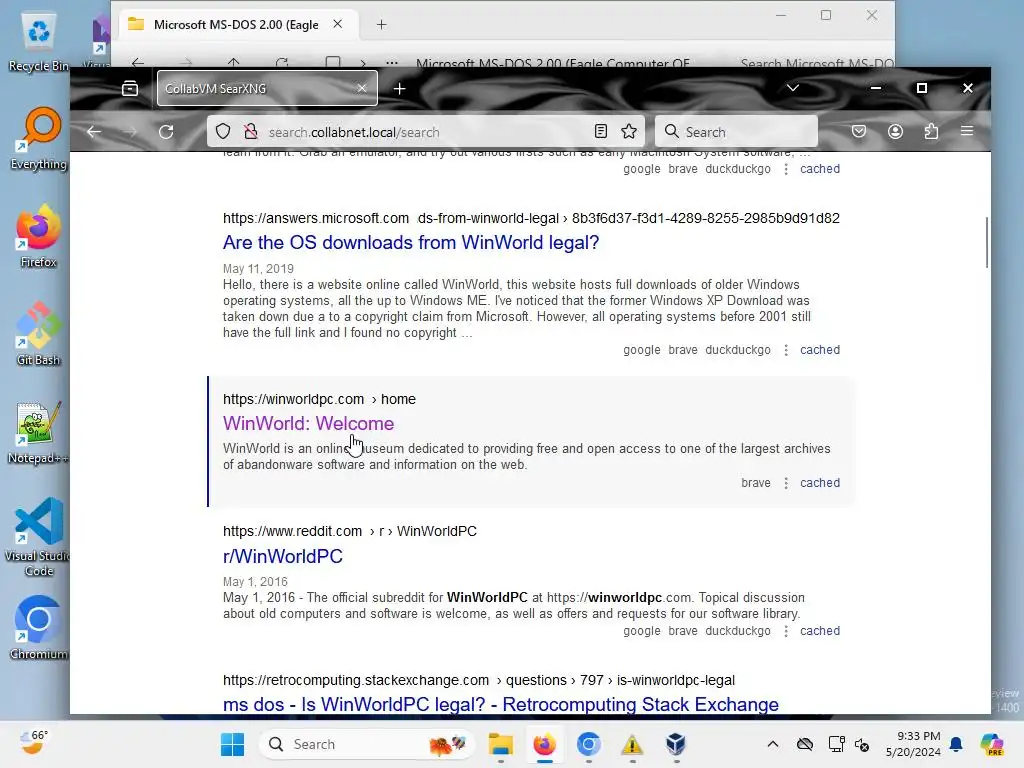Open Chromium desktop shortcut
The image size is (1024, 768).
[x=39, y=628]
